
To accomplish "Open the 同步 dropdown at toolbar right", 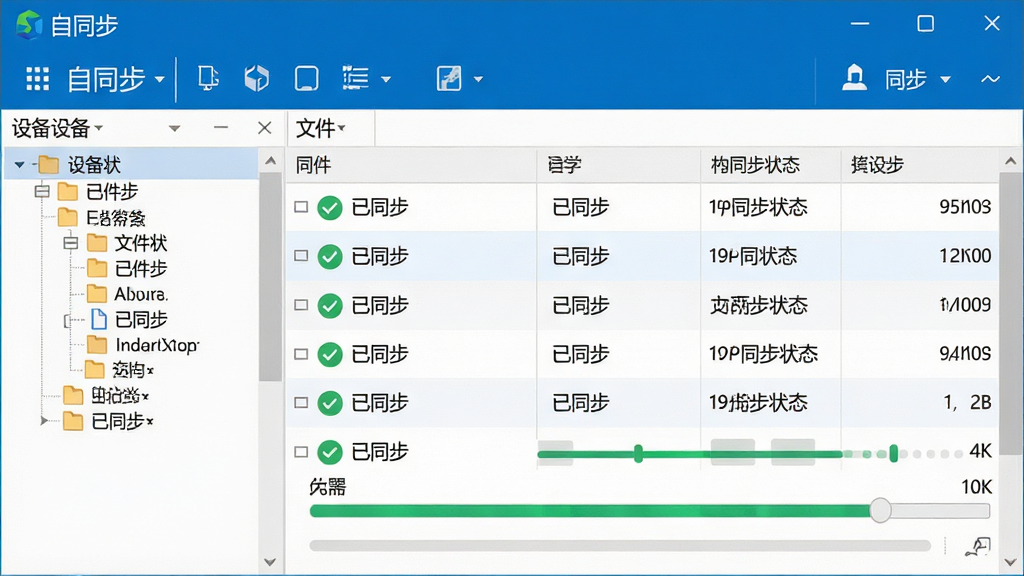I will coord(945,80).
